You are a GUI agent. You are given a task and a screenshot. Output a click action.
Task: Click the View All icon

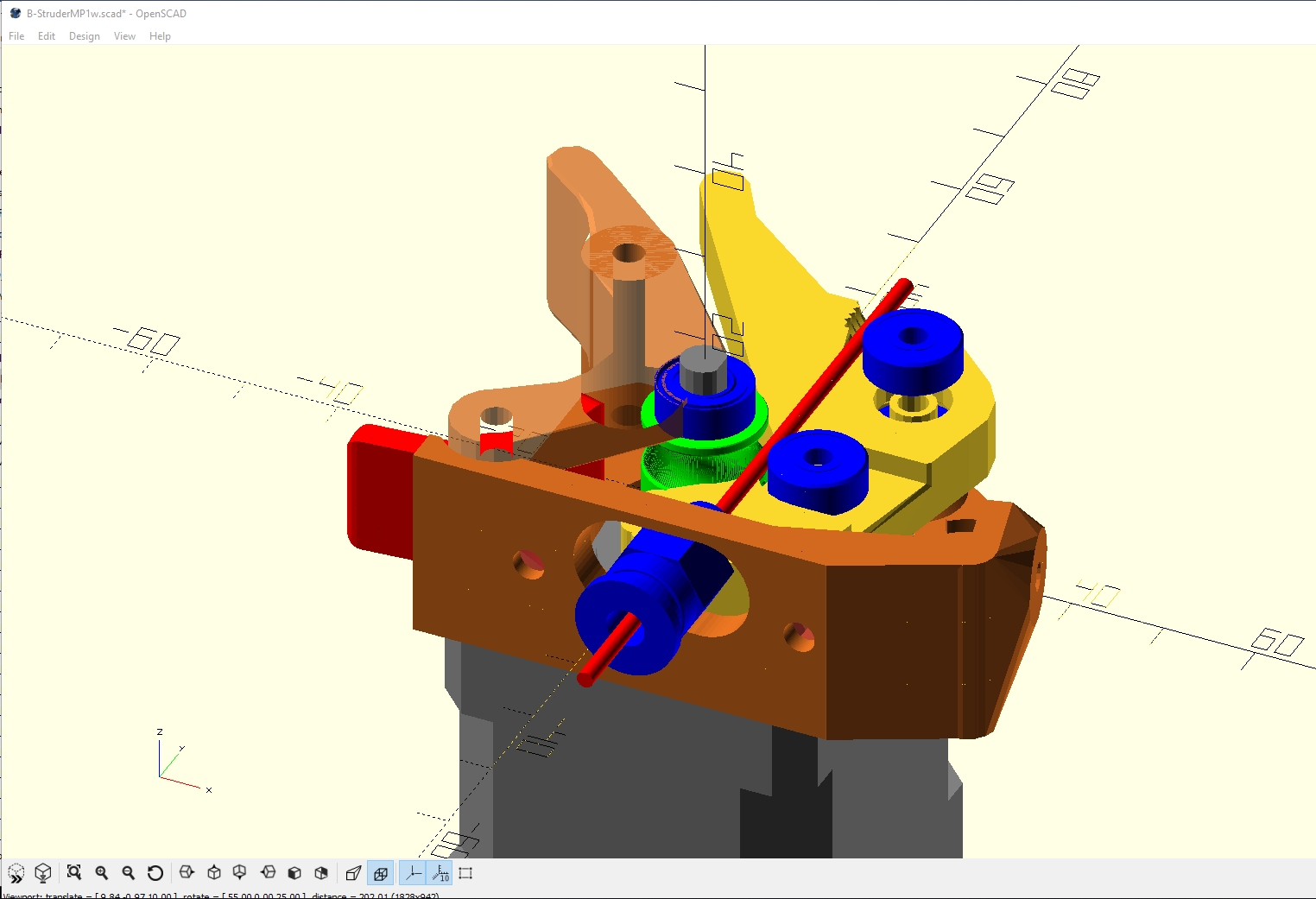[74, 873]
